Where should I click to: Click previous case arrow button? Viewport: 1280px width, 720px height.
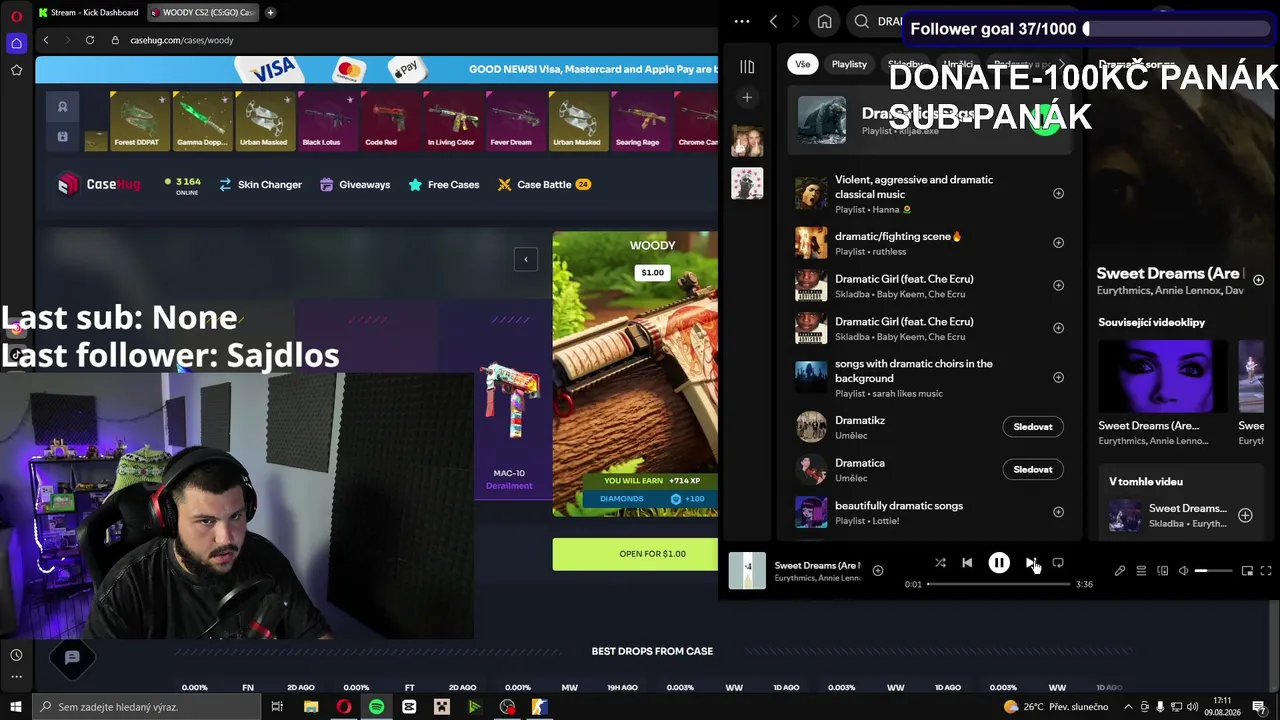tap(526, 260)
